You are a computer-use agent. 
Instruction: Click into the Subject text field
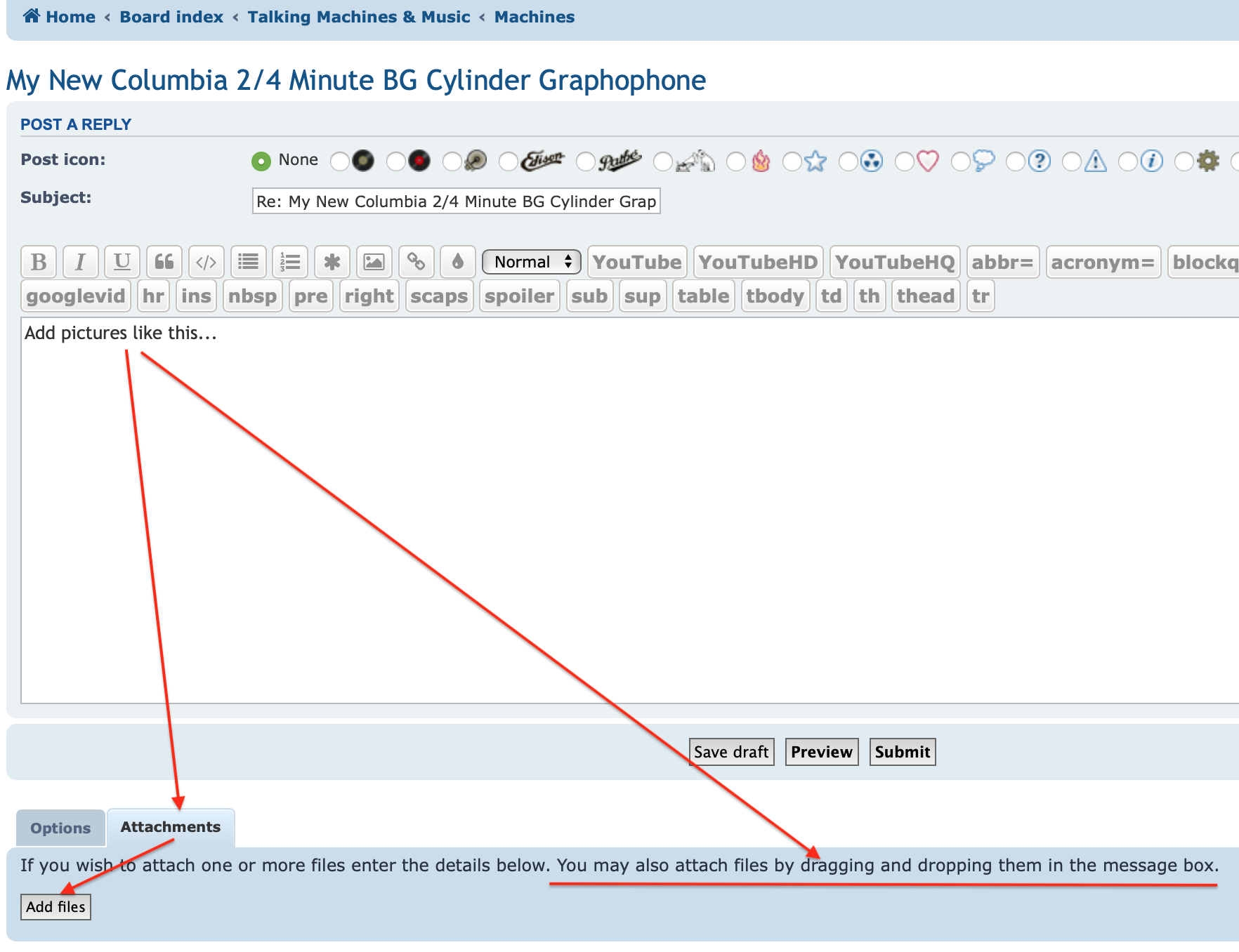[456, 201]
